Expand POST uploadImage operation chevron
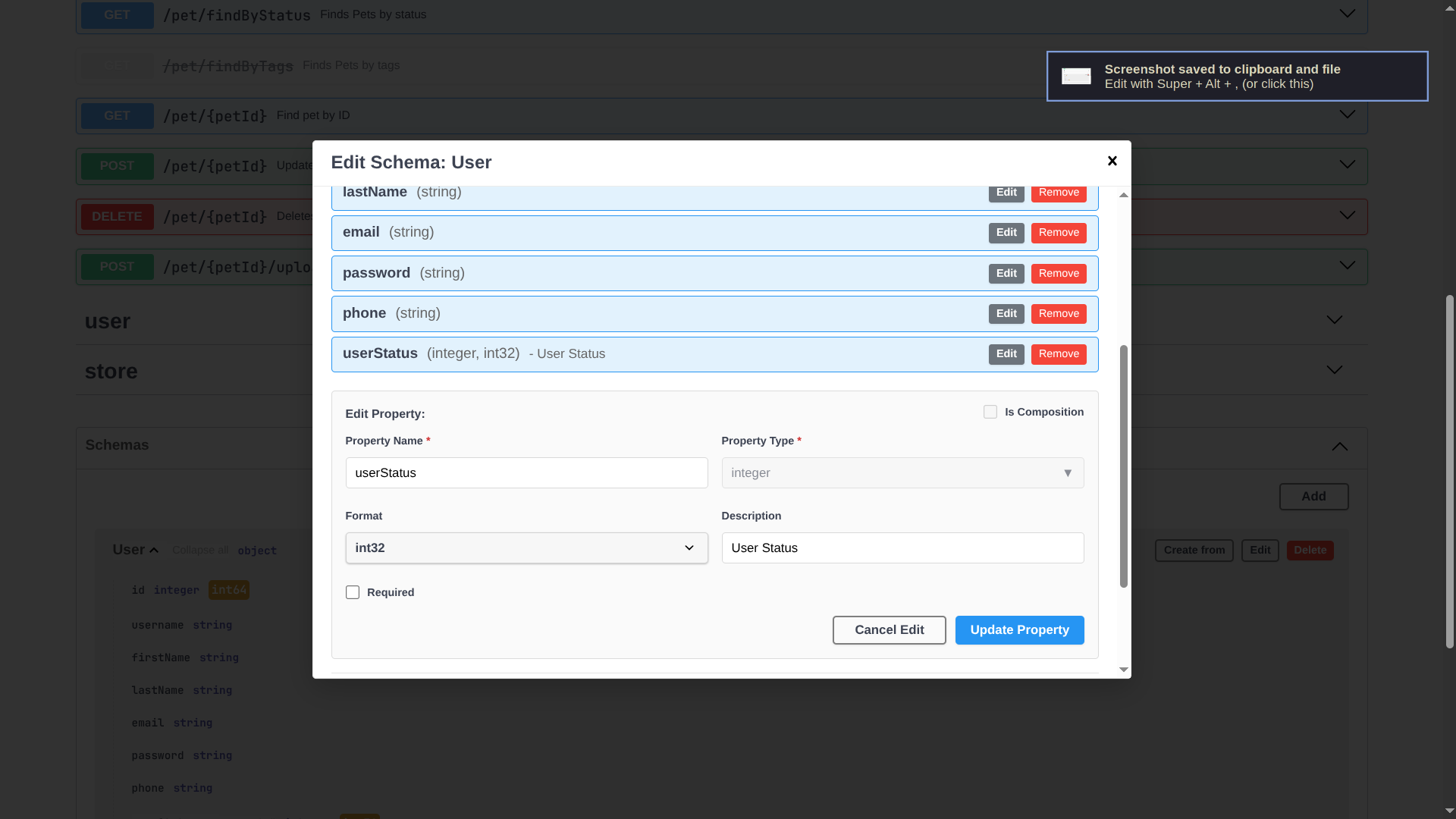Viewport: 1456px width, 819px height. click(1347, 265)
